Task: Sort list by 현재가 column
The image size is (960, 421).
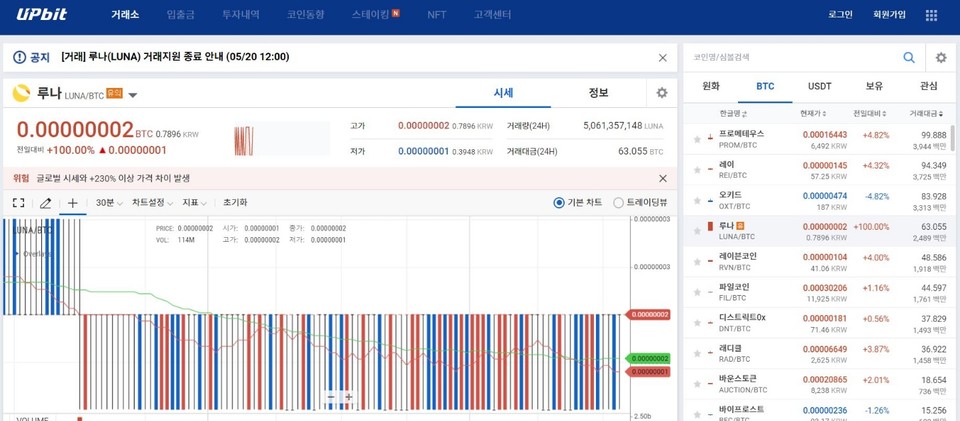Action: click(x=813, y=114)
